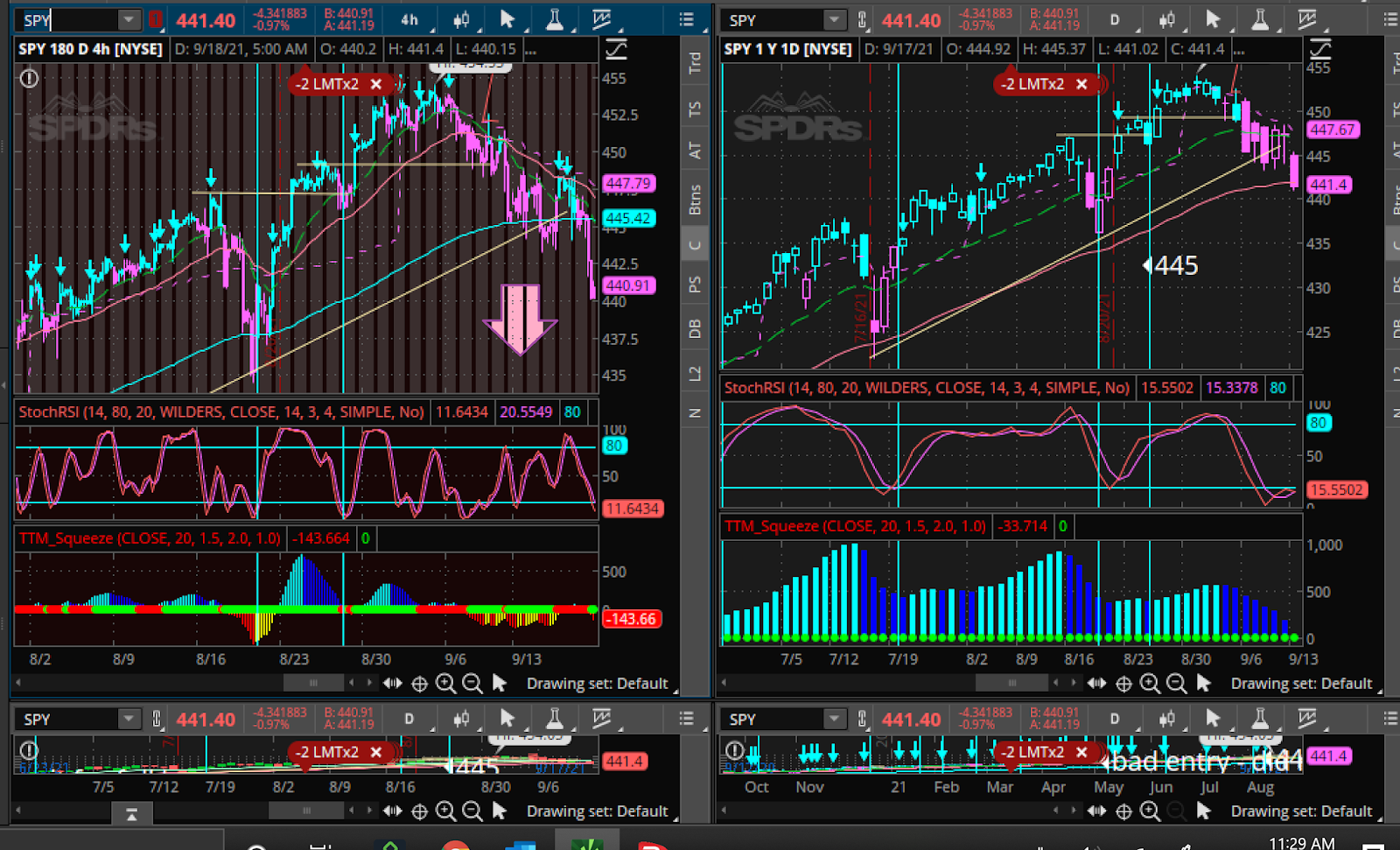1400x850 pixels.
Task: Open the 4h timeframe selector
Action: tap(409, 20)
